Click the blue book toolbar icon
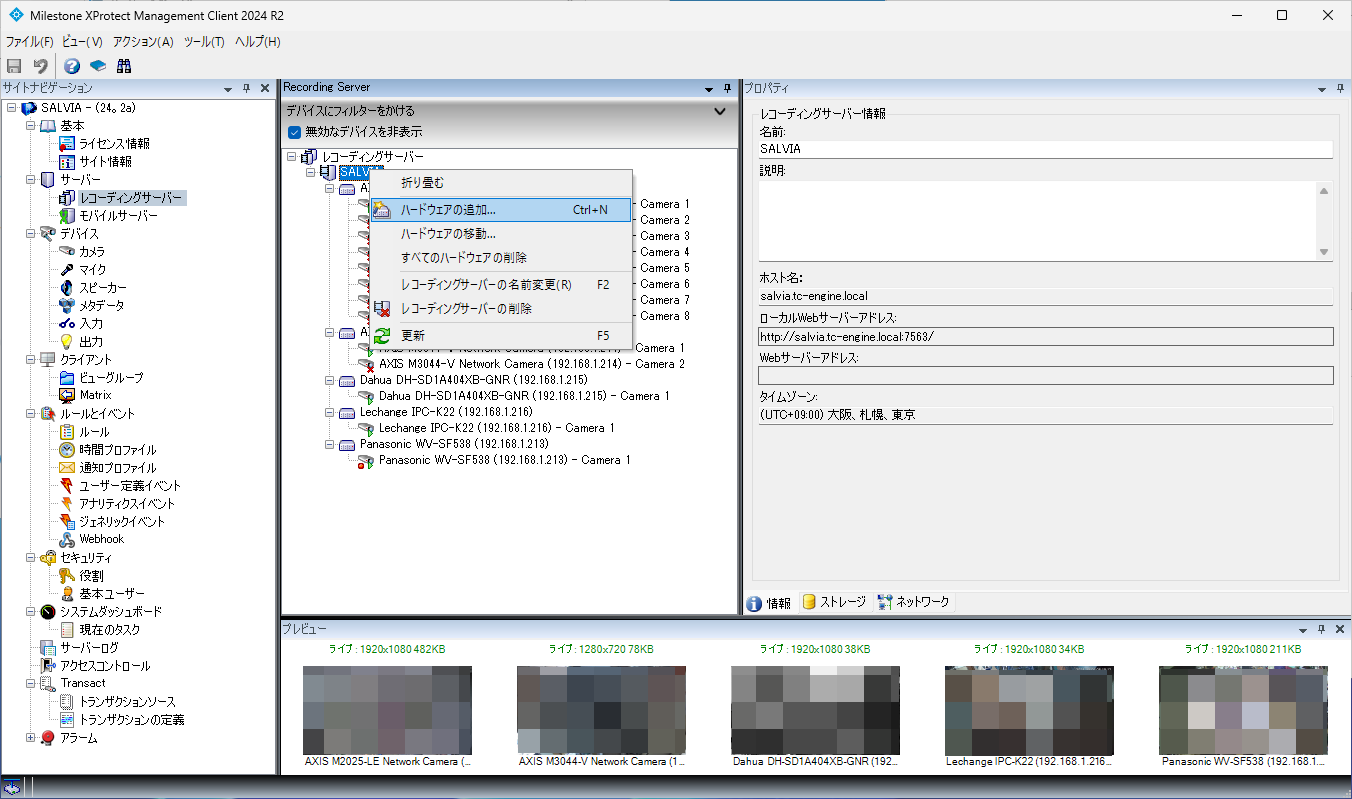 tap(98, 66)
